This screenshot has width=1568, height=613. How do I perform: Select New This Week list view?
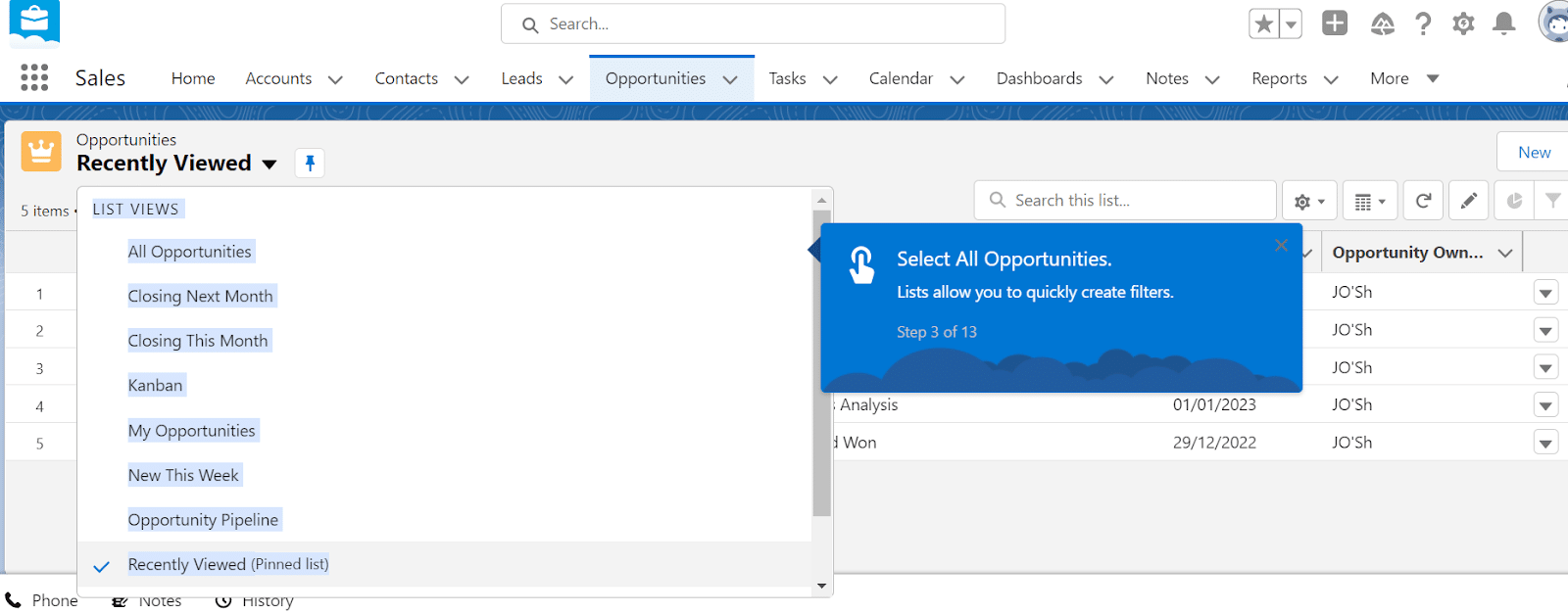183,475
